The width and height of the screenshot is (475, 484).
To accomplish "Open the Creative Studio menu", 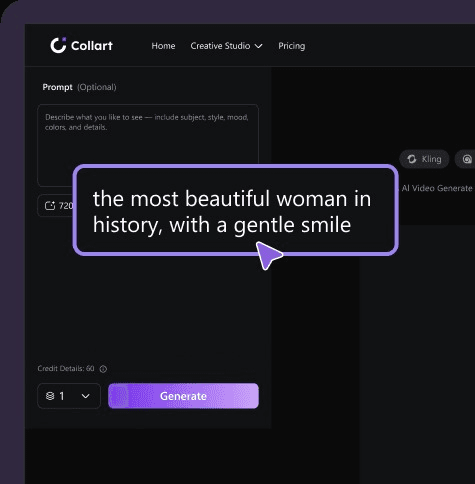I will point(226,46).
